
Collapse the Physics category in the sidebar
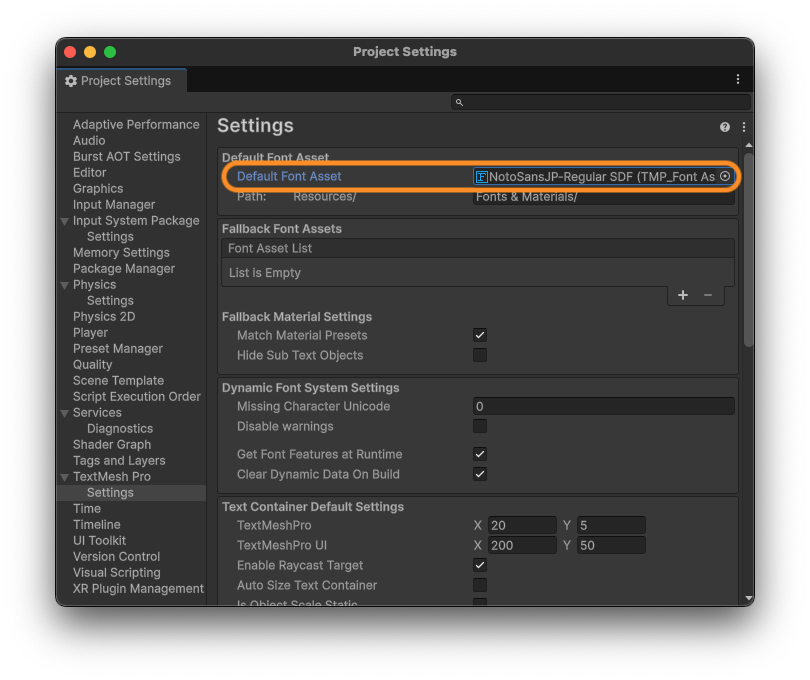pos(64,284)
